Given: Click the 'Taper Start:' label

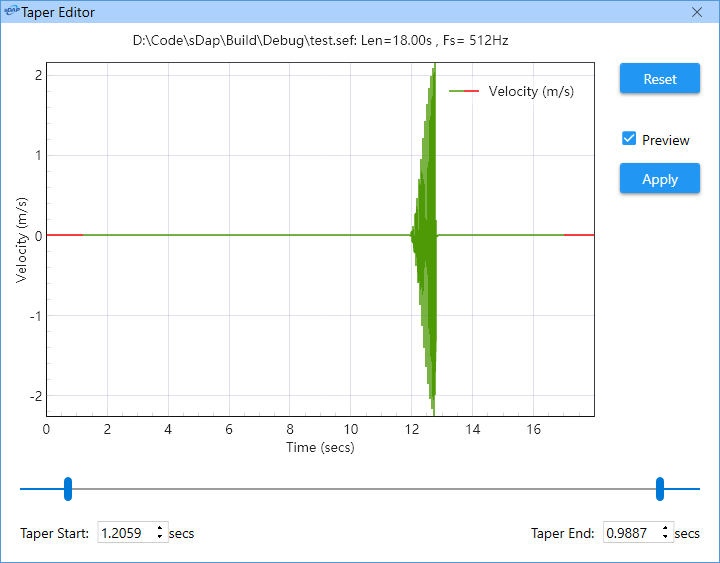Looking at the screenshot, I should tap(54, 533).
